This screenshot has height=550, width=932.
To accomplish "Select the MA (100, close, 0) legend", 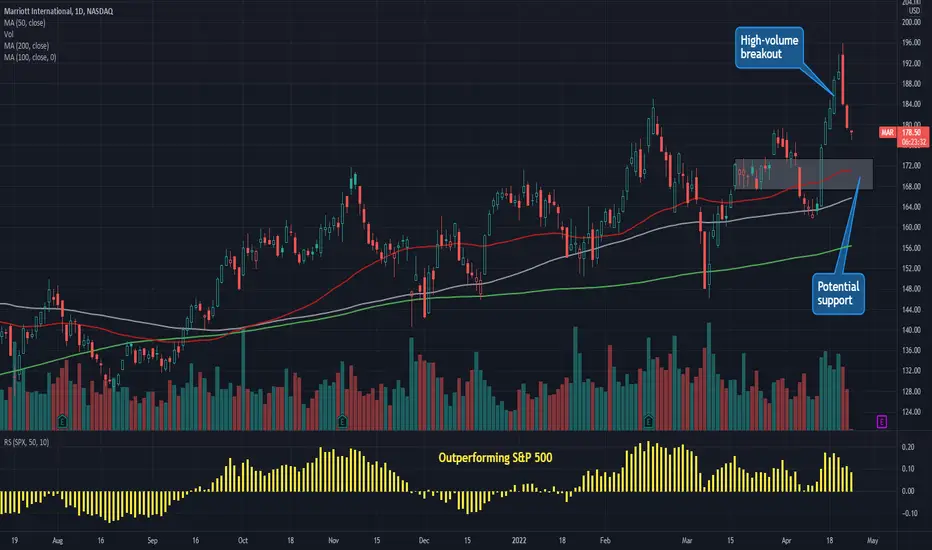I will 30,58.
